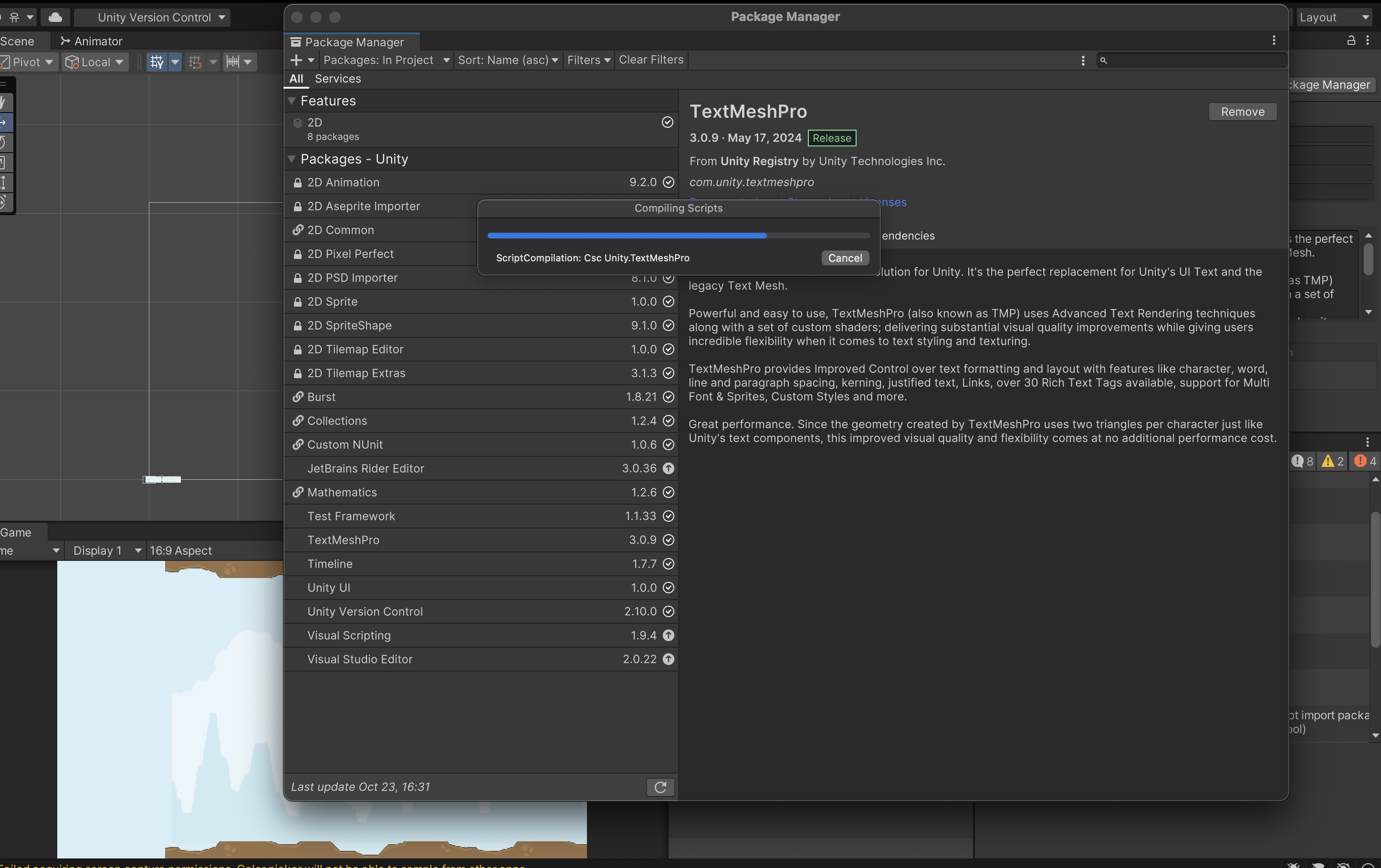Click the Clear Filters button
This screenshot has height=868, width=1381.
point(651,60)
